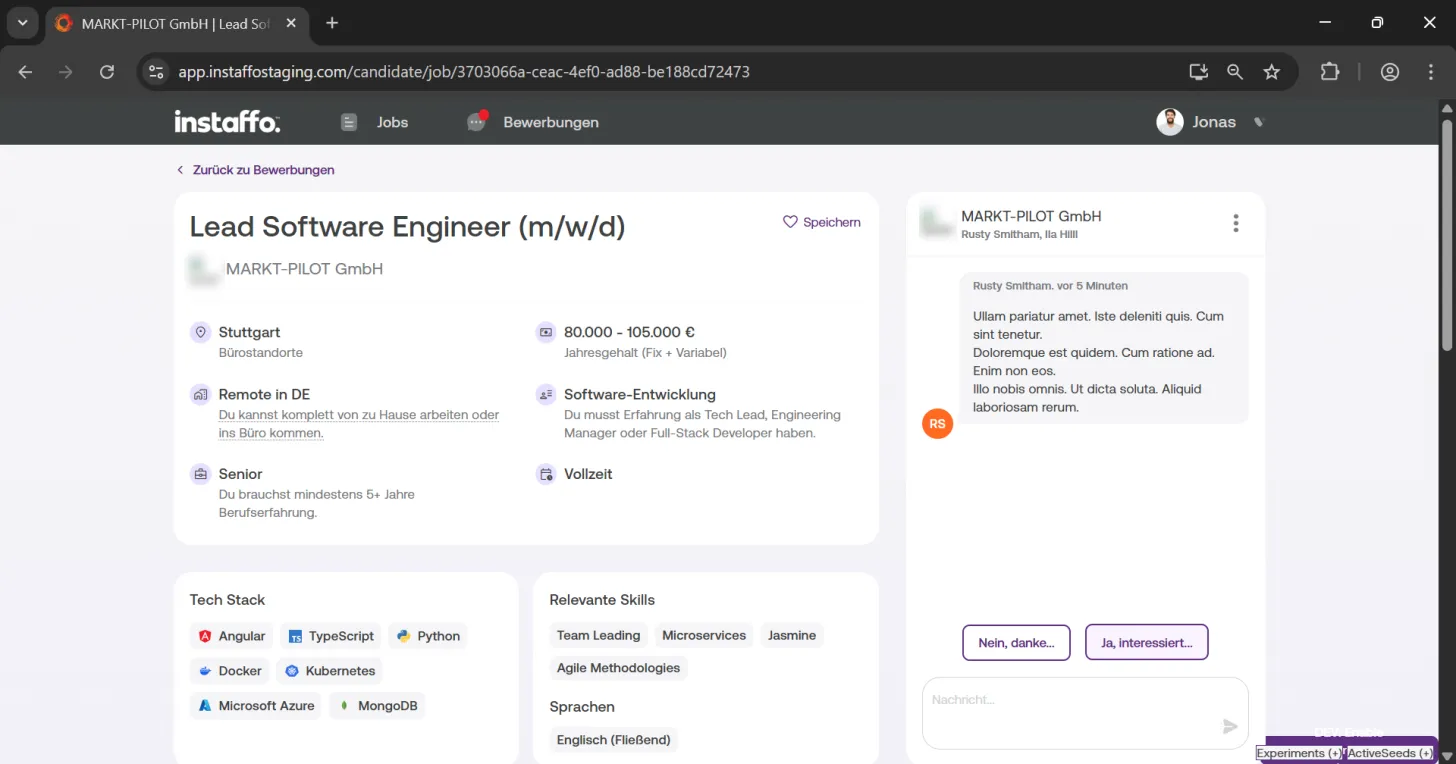
Task: Click the Lead Software Engineer job title
Action: tap(408, 227)
